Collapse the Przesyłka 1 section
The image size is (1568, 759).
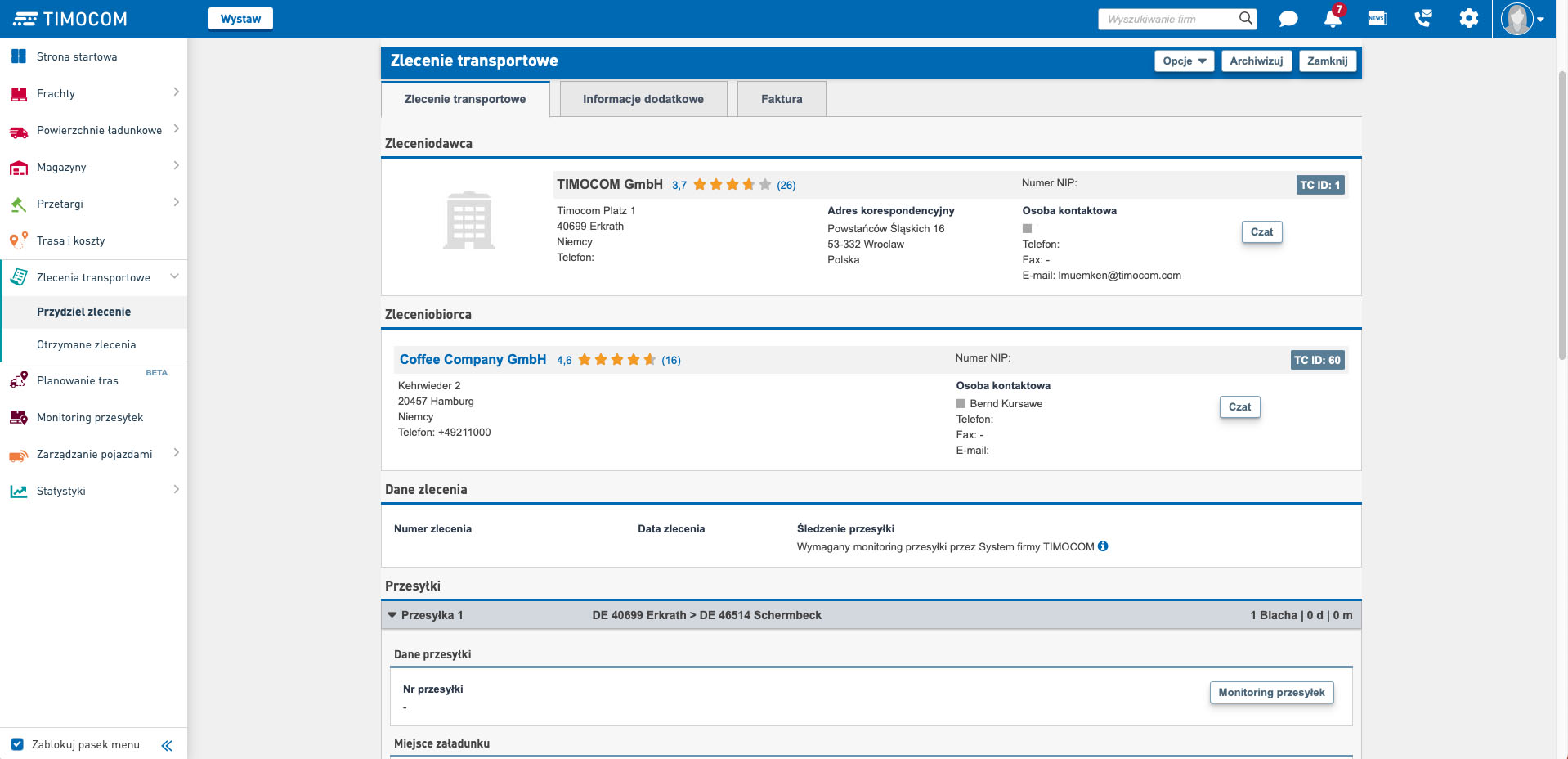point(392,615)
